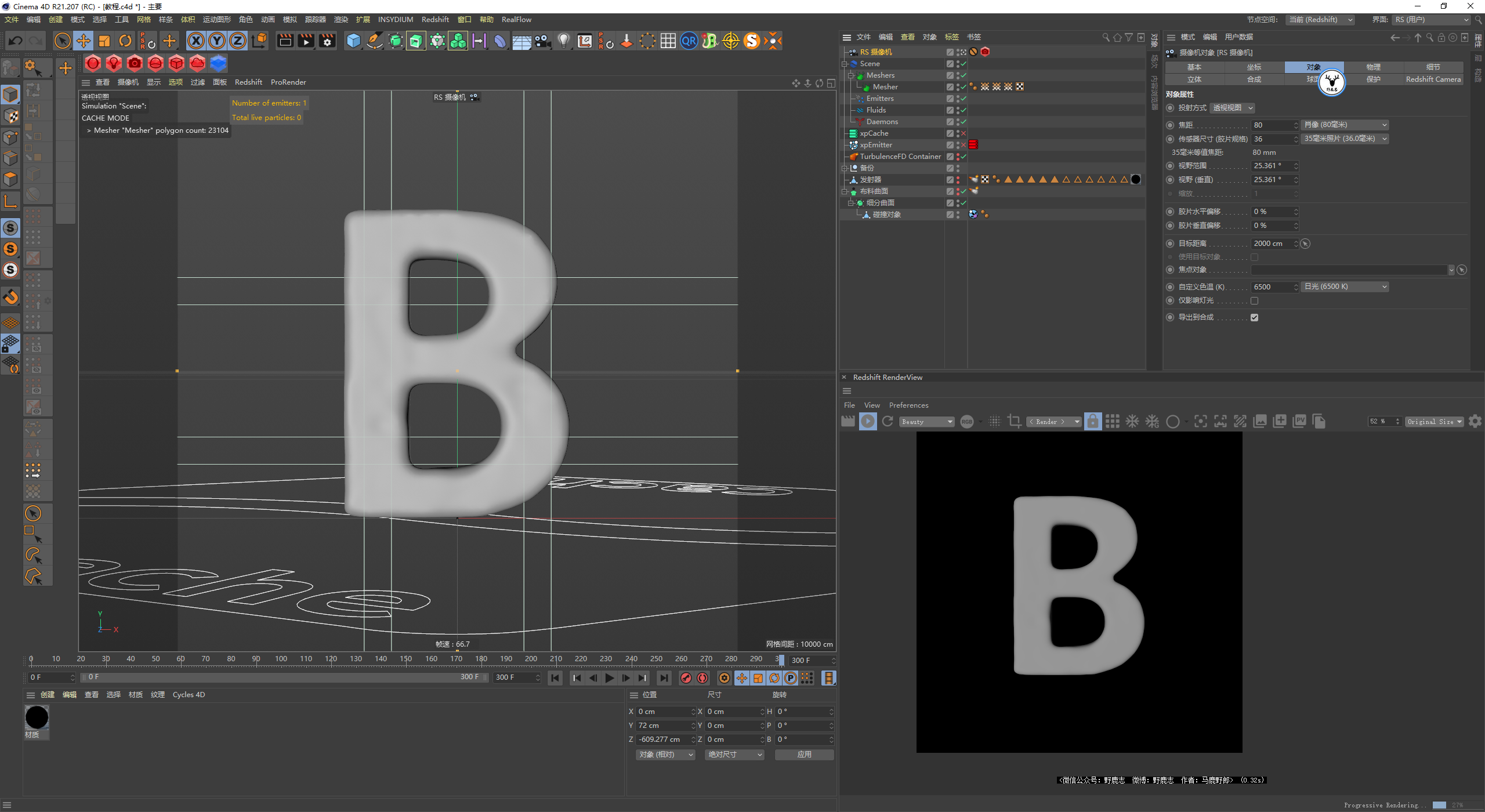Screen dimensions: 1485x812
Task: Switch to the 物理 tab
Action: coord(1373,67)
